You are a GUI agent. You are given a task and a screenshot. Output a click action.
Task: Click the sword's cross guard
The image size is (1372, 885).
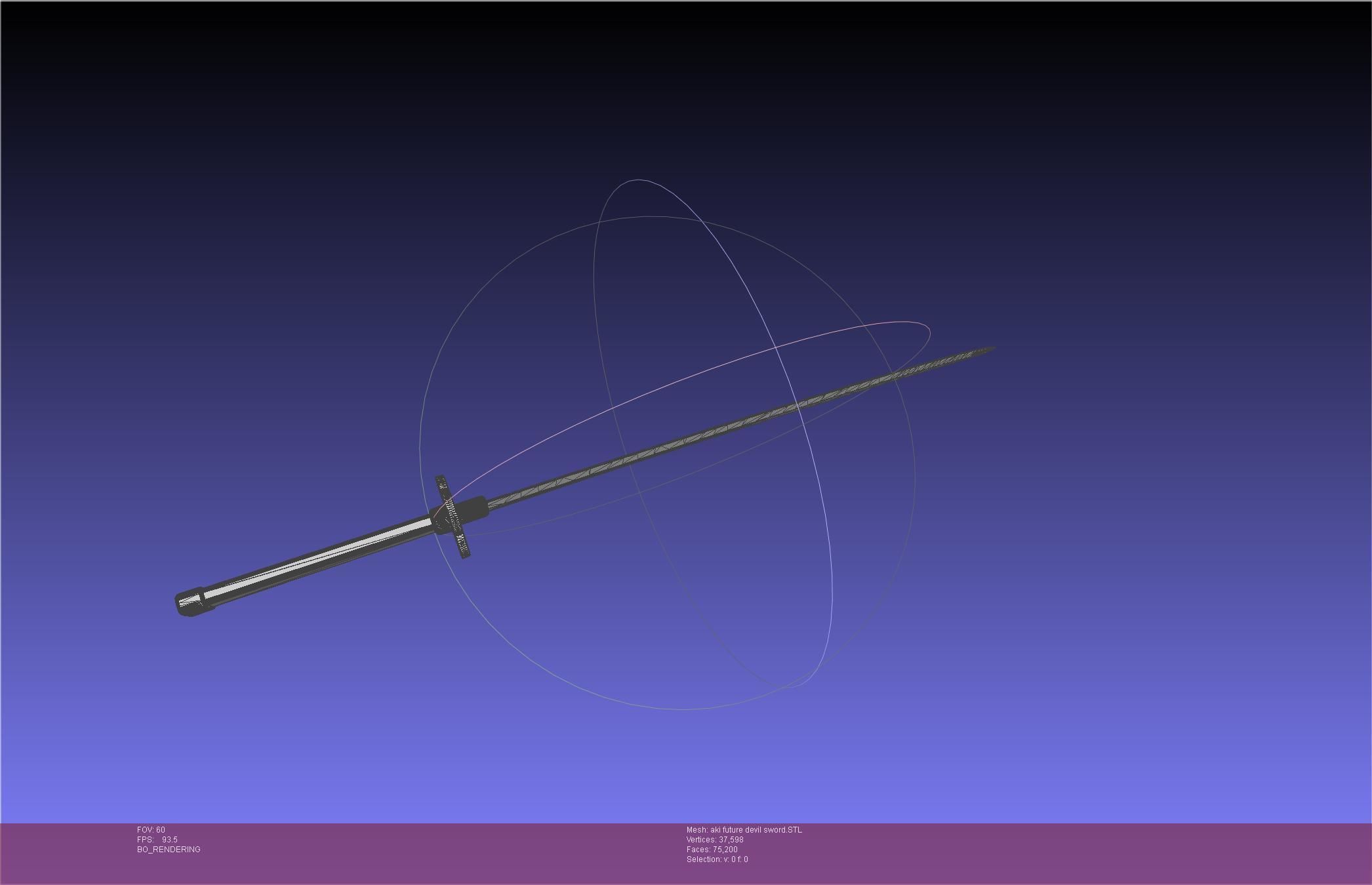(x=453, y=517)
